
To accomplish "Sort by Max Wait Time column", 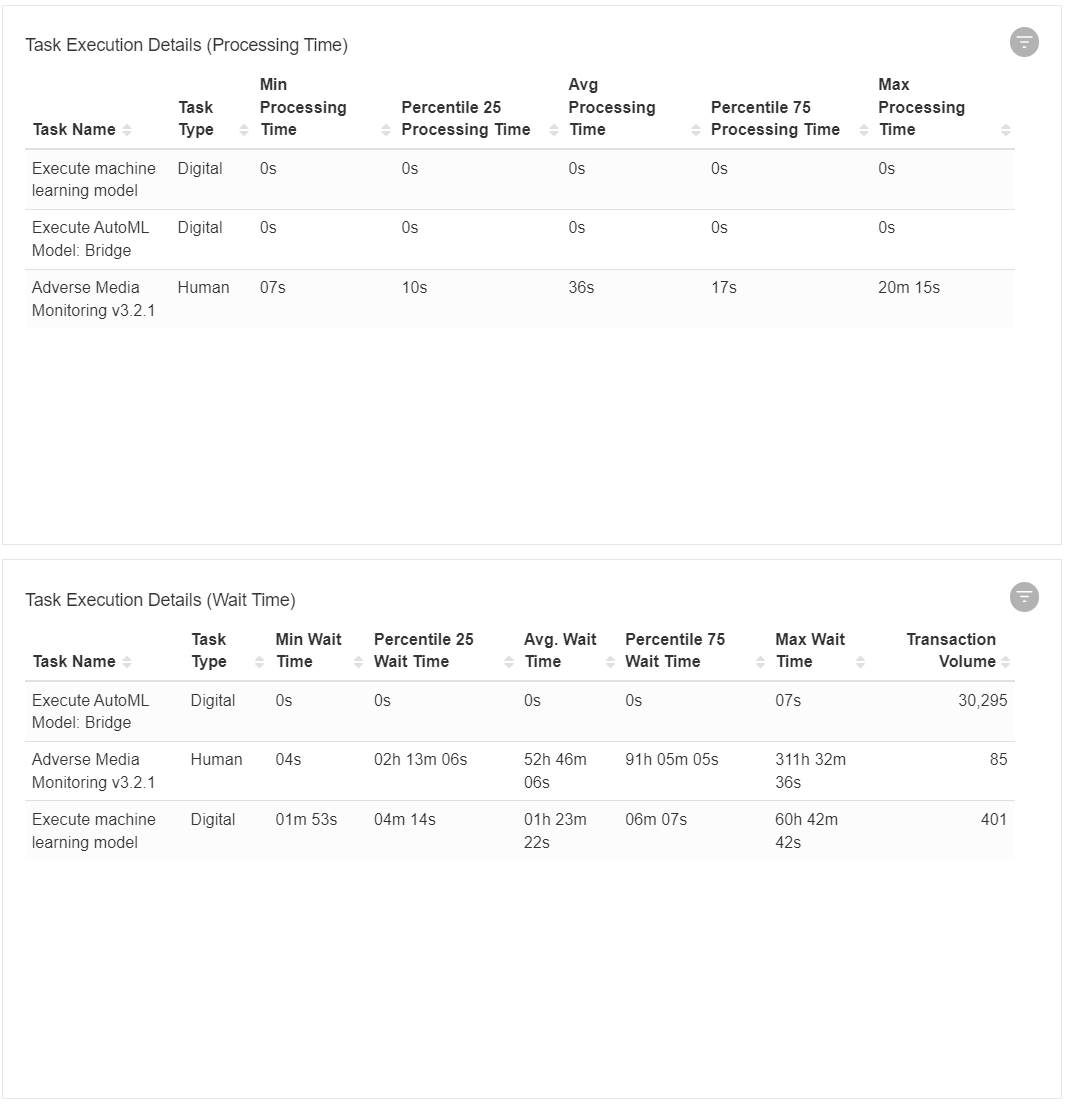I will click(861, 662).
